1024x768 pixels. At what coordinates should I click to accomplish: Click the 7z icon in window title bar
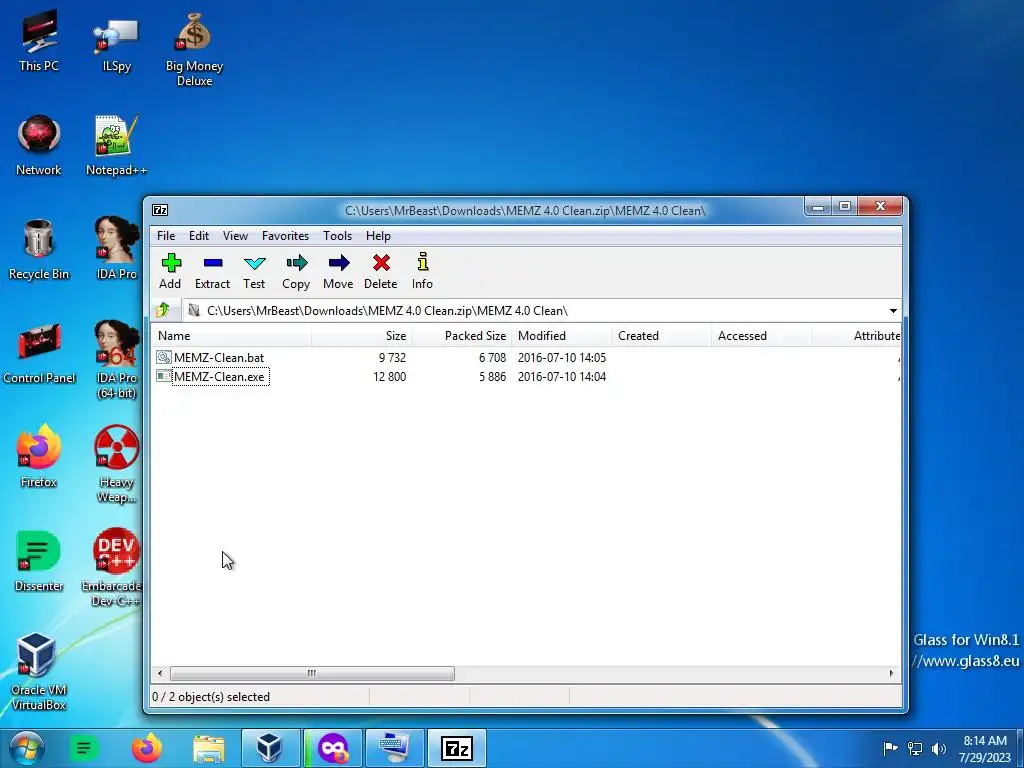click(160, 210)
